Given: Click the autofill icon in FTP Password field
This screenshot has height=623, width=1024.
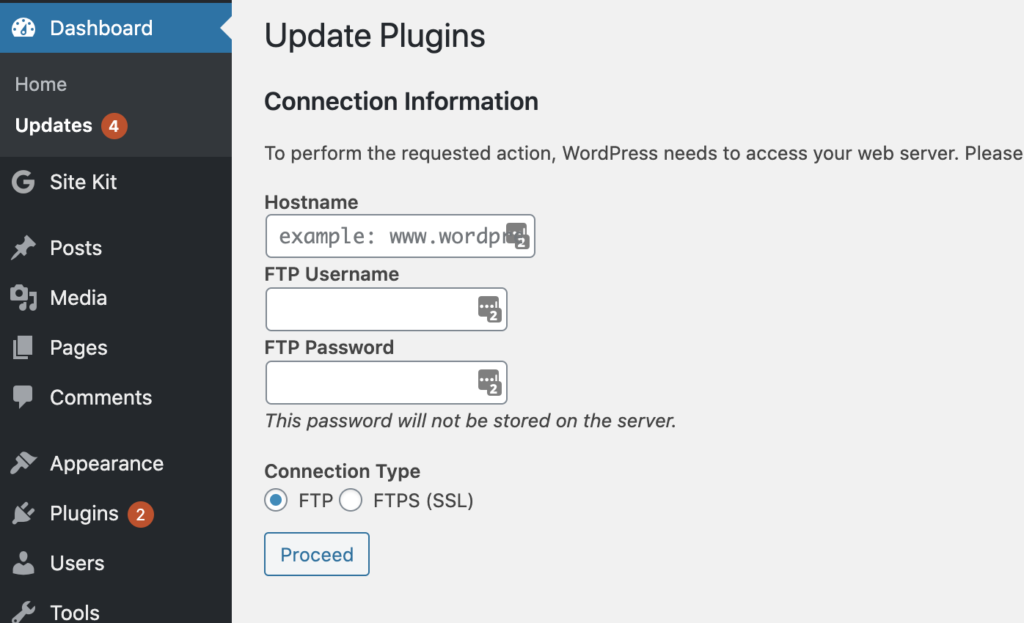Looking at the screenshot, I should point(489,382).
